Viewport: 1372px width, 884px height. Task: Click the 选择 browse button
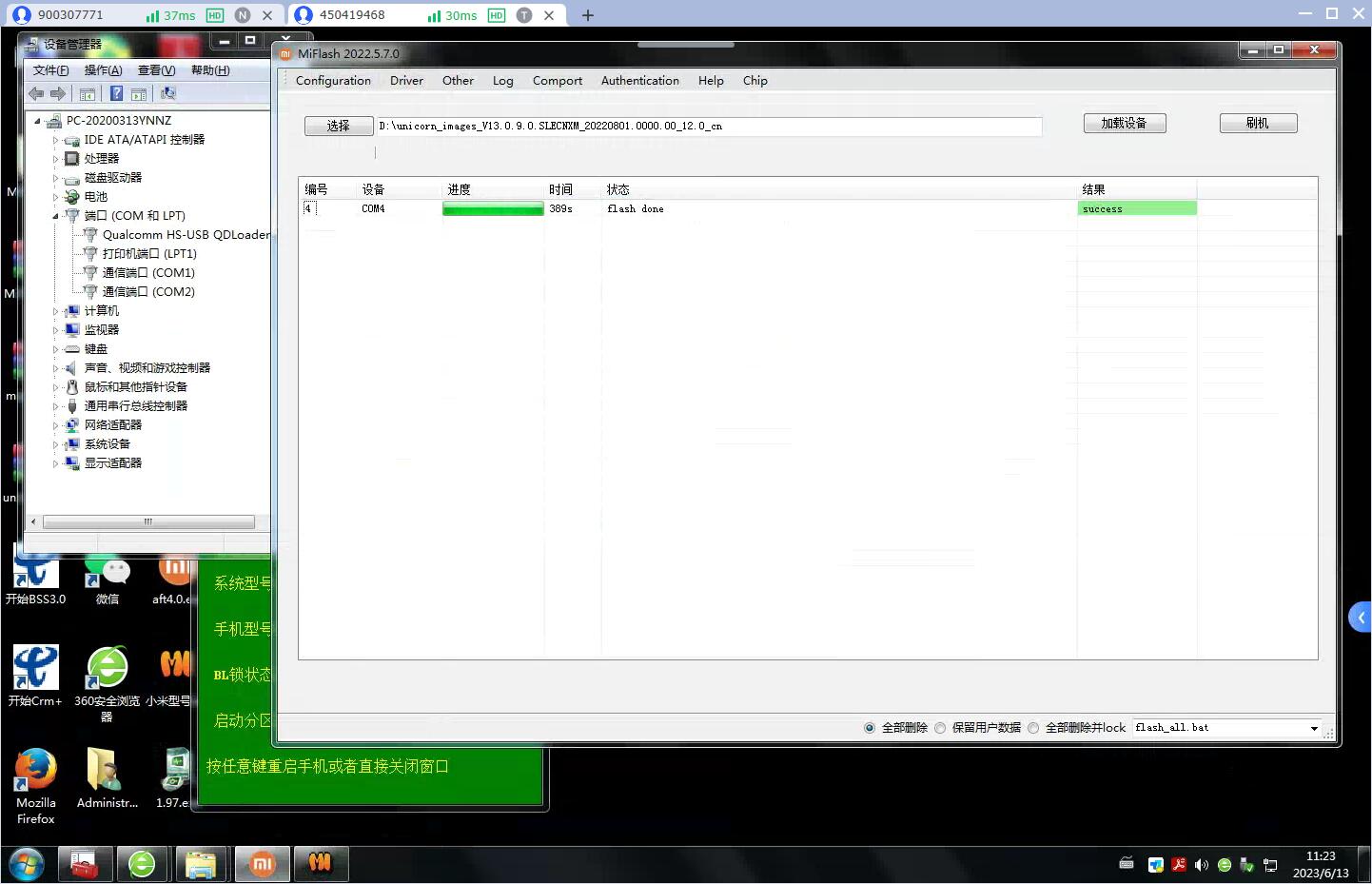(x=339, y=126)
